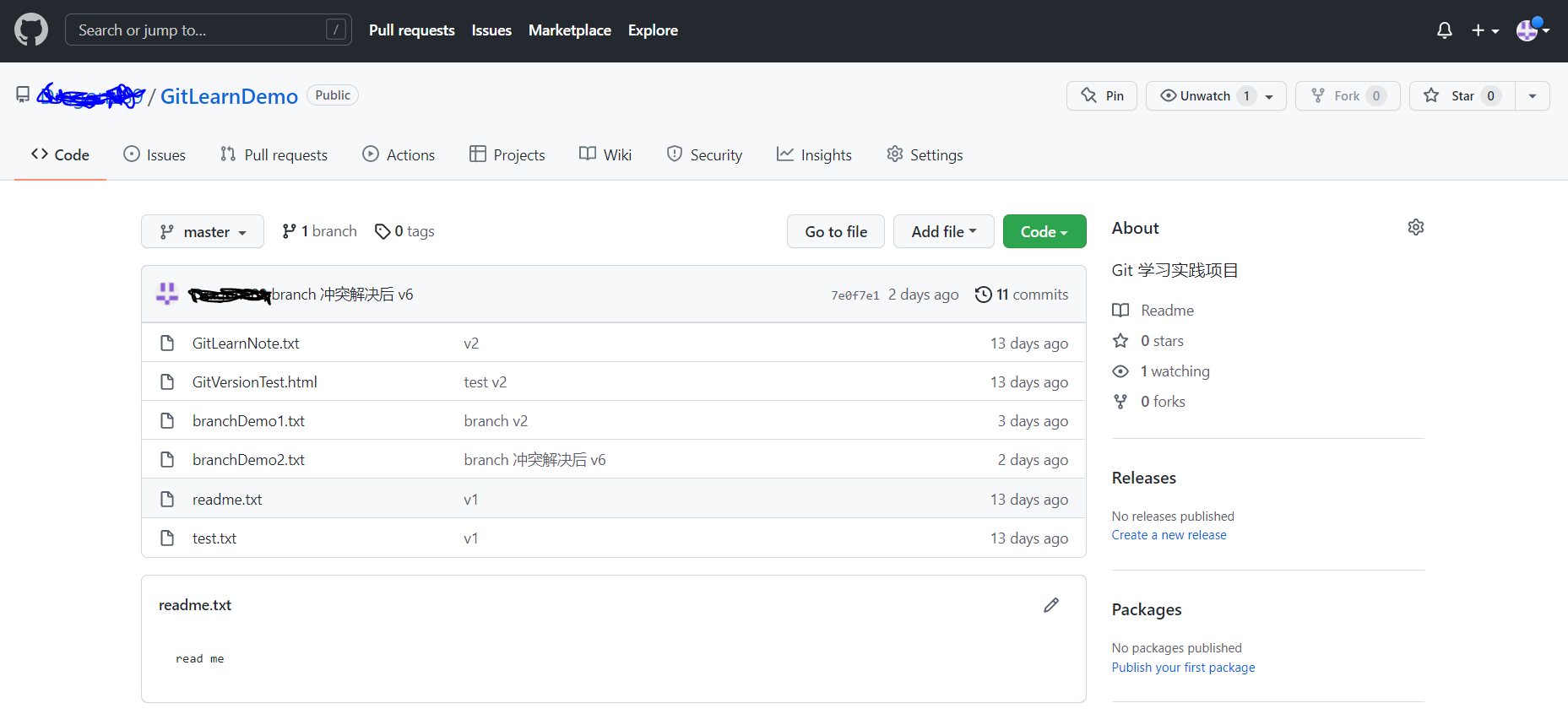Open the "branch v2" commit message
The height and width of the screenshot is (714, 1568).
point(496,421)
